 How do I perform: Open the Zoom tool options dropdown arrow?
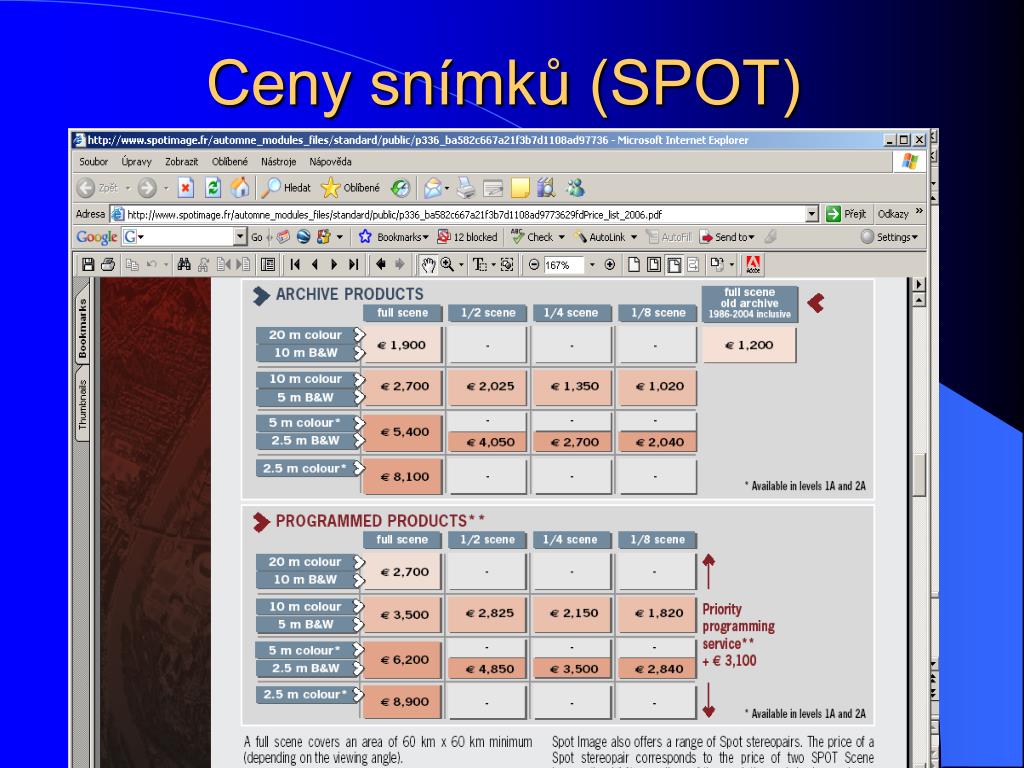[x=462, y=265]
